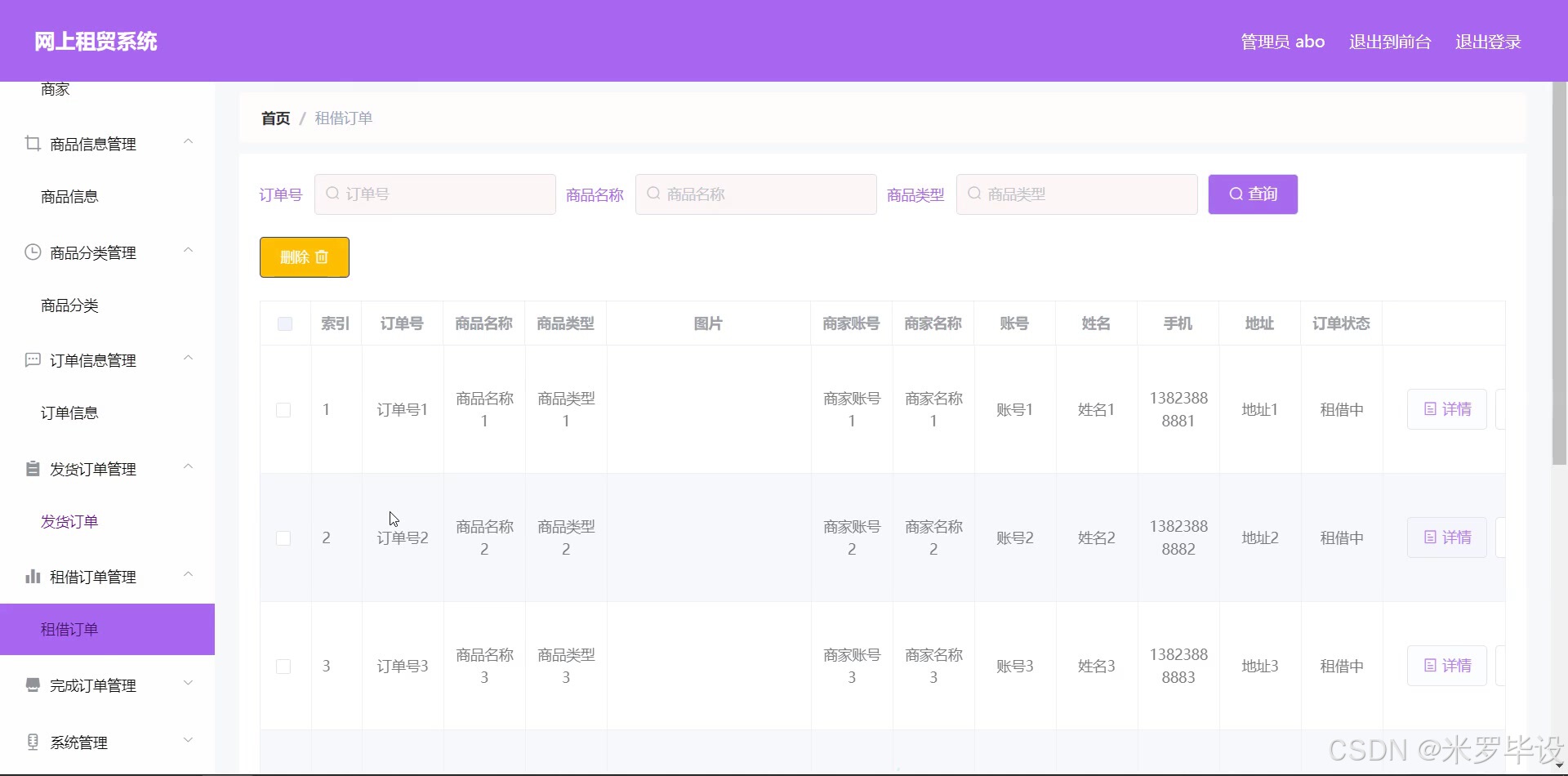Click the 订单状态 column header
Image resolution: width=1568 pixels, height=776 pixels.
1341,323
